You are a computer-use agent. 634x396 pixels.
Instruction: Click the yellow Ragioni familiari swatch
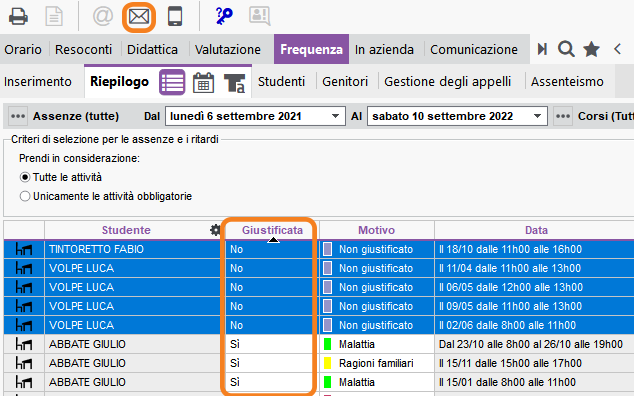point(328,363)
